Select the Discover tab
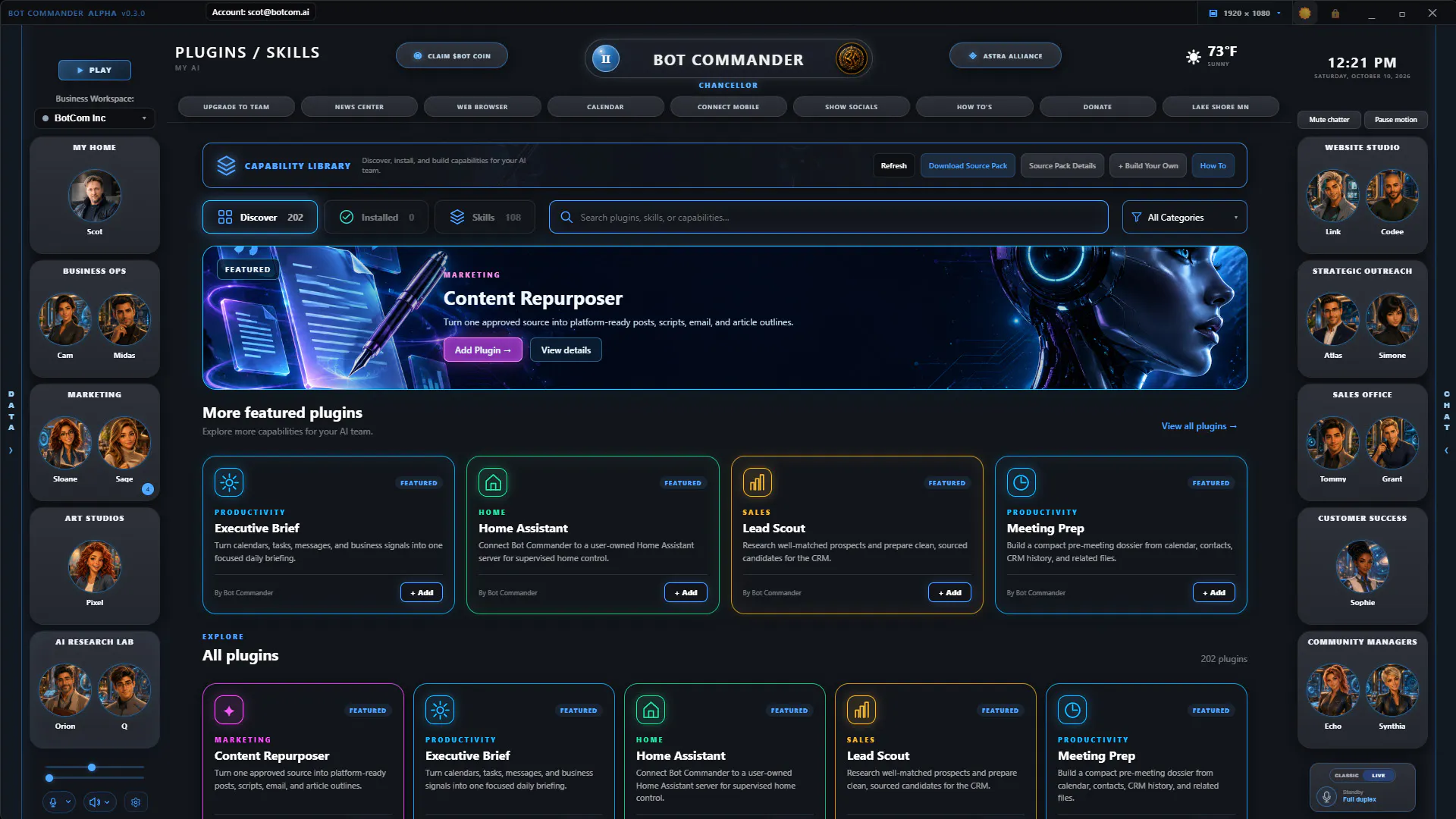Image resolution: width=1456 pixels, height=819 pixels. 260,217
